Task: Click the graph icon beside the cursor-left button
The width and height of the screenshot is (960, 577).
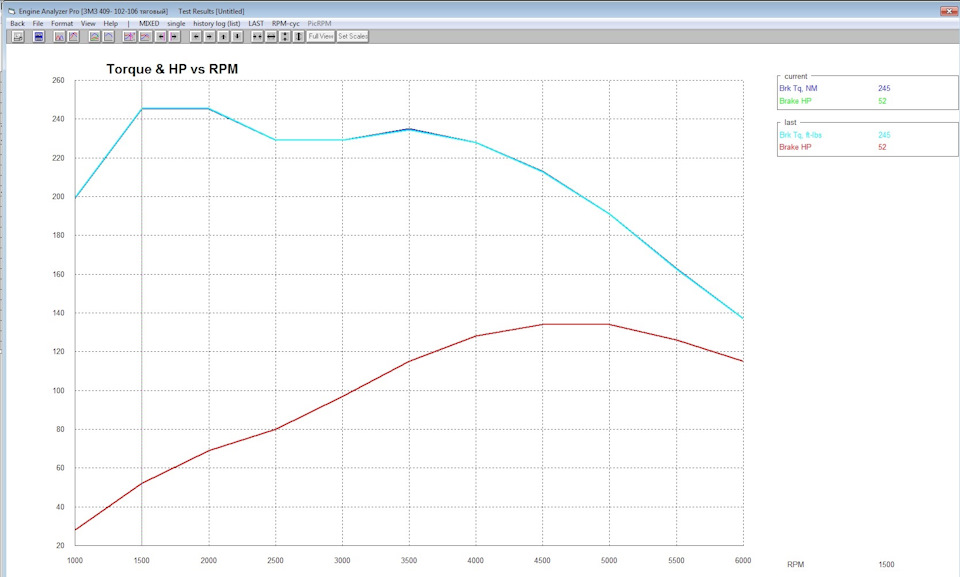Action: (145, 37)
